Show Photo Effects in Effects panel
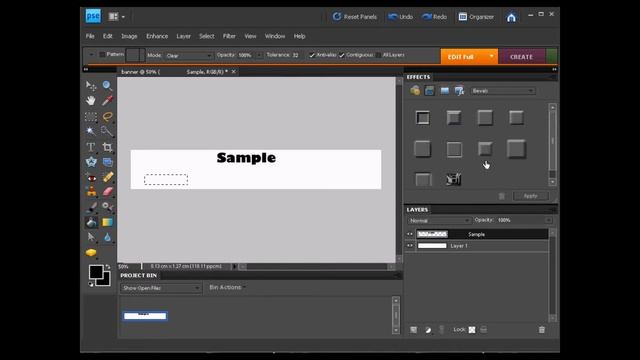This screenshot has width=640, height=360. coord(444,91)
